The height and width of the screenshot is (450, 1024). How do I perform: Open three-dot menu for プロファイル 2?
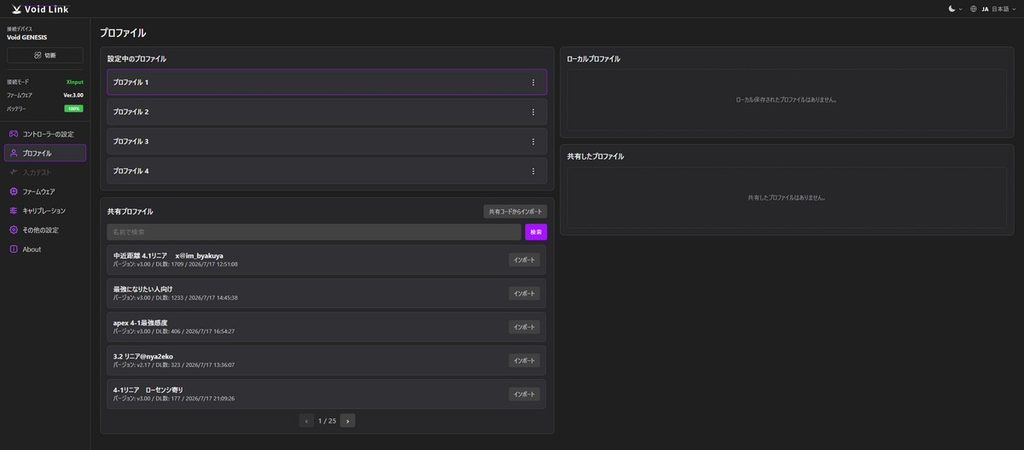533,112
